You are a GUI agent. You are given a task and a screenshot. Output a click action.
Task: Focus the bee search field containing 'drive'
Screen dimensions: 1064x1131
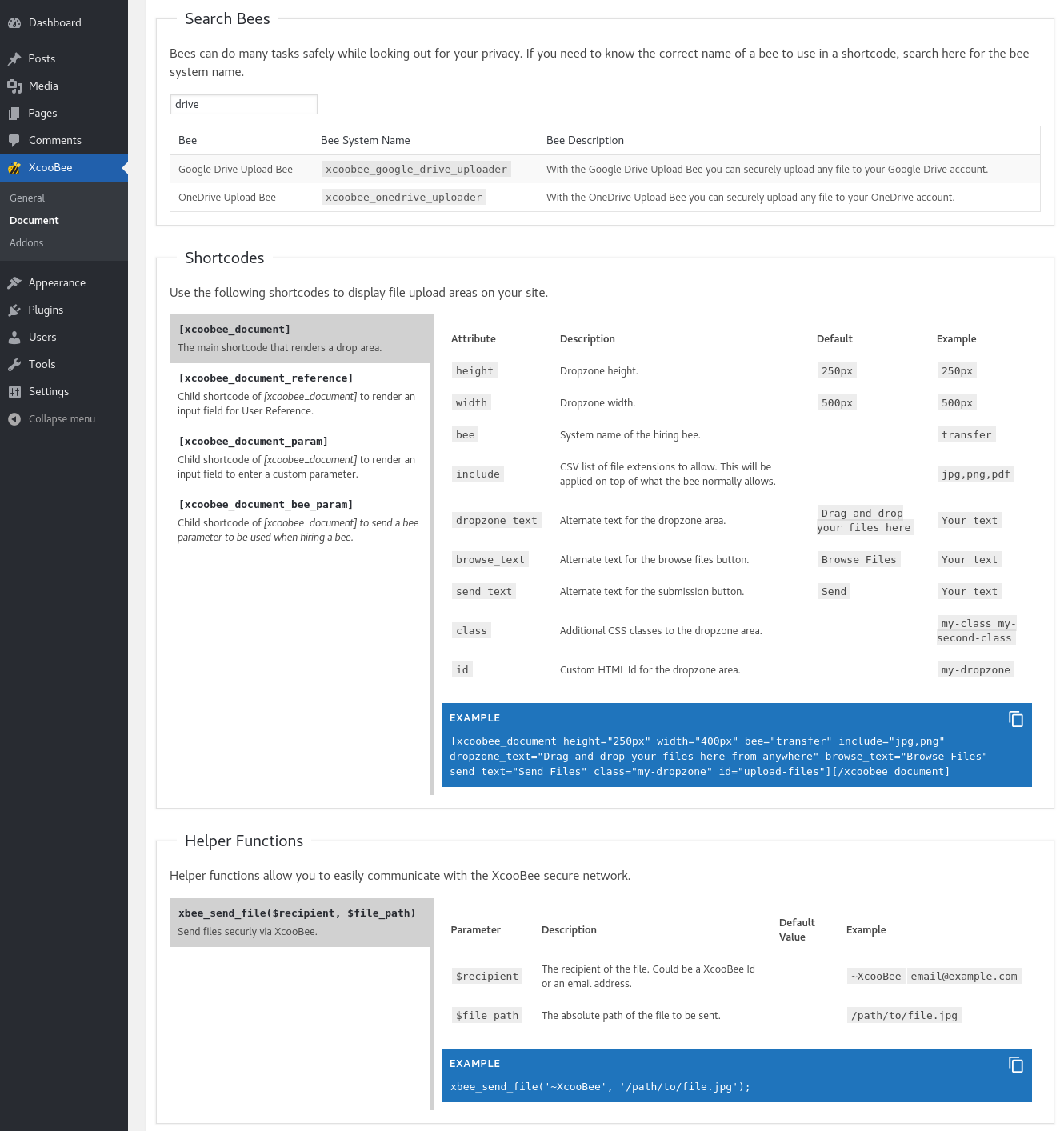coord(244,104)
